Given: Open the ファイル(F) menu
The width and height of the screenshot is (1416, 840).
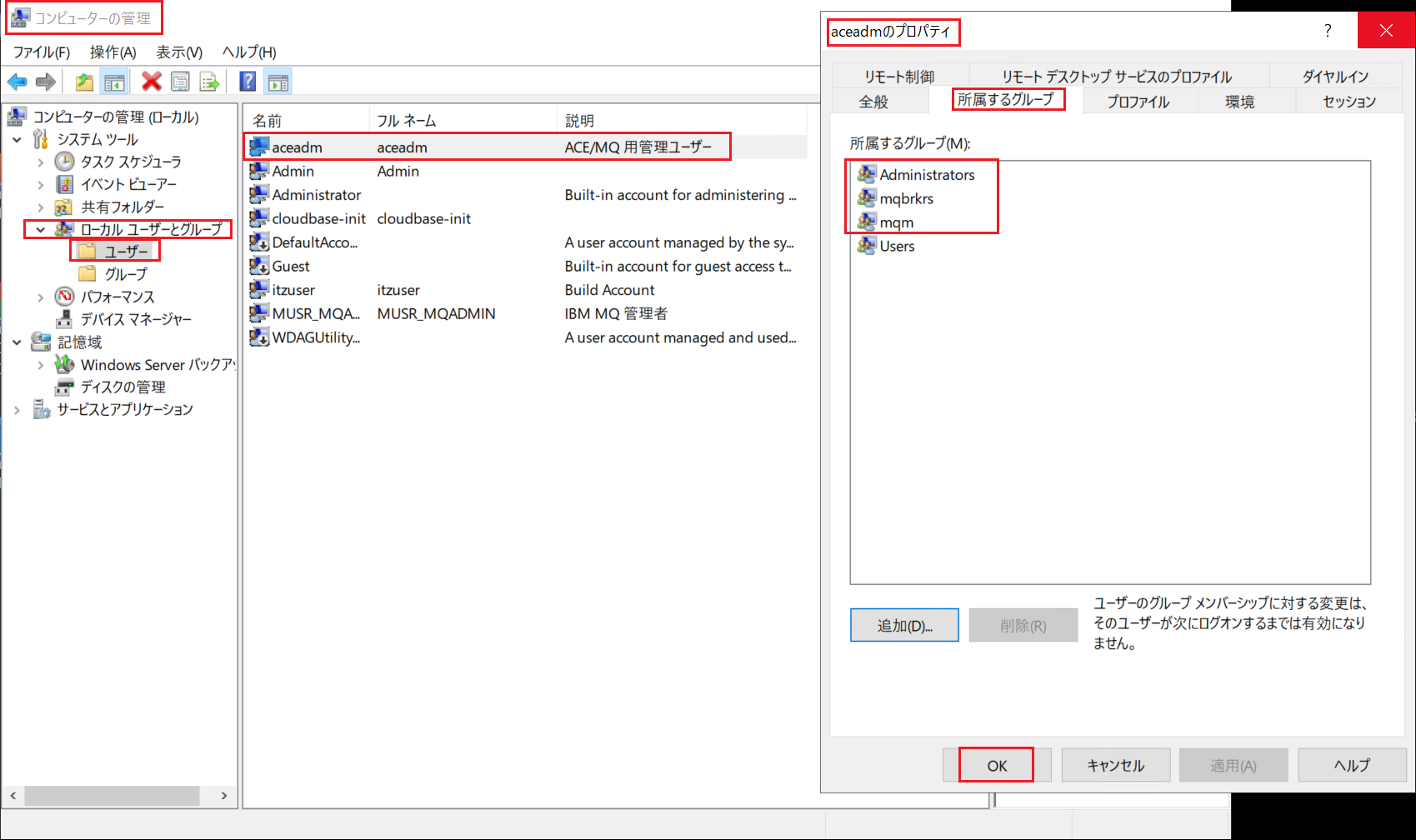Looking at the screenshot, I should pyautogui.click(x=42, y=52).
